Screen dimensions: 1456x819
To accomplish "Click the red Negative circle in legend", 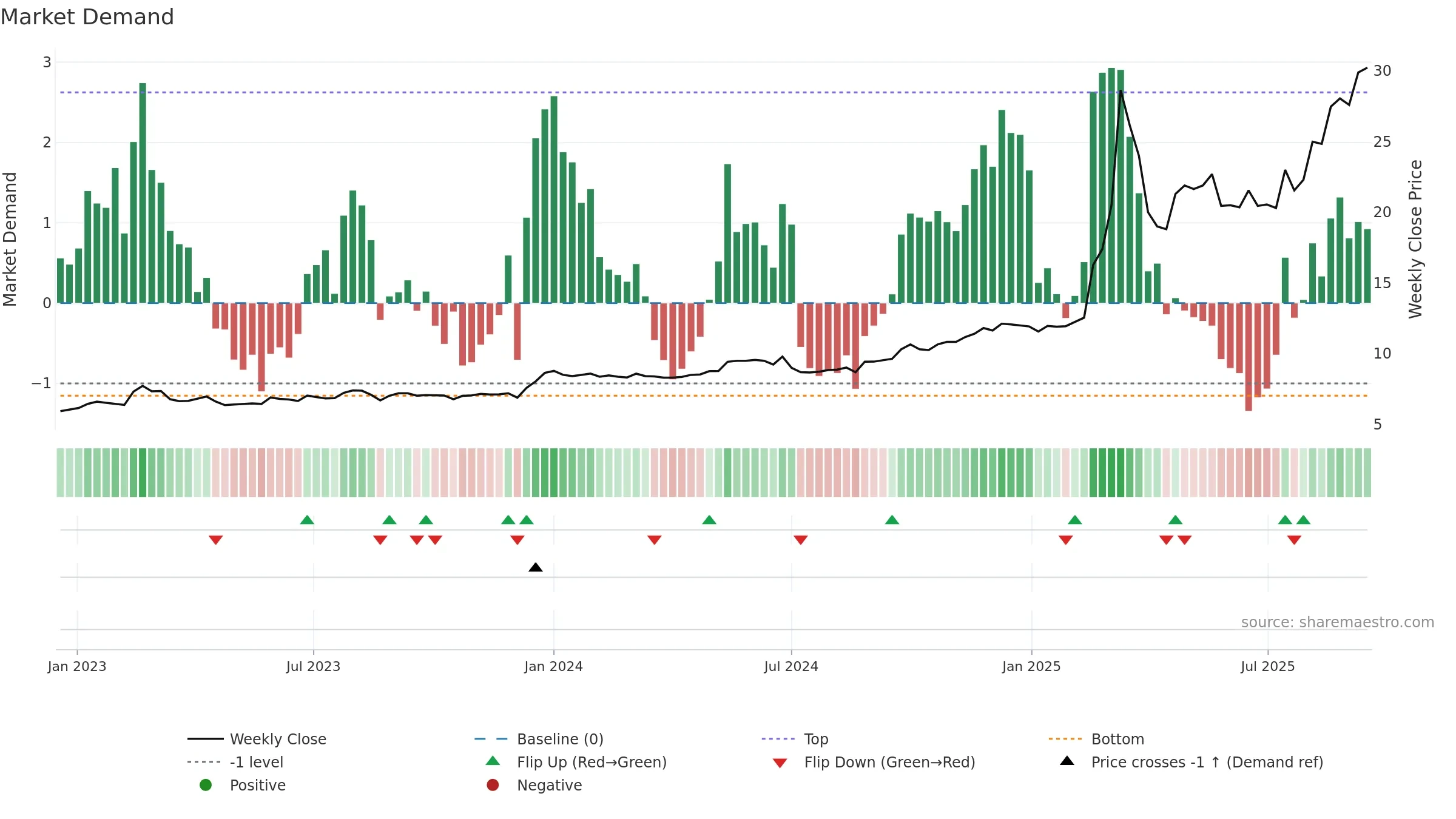I will [493, 785].
